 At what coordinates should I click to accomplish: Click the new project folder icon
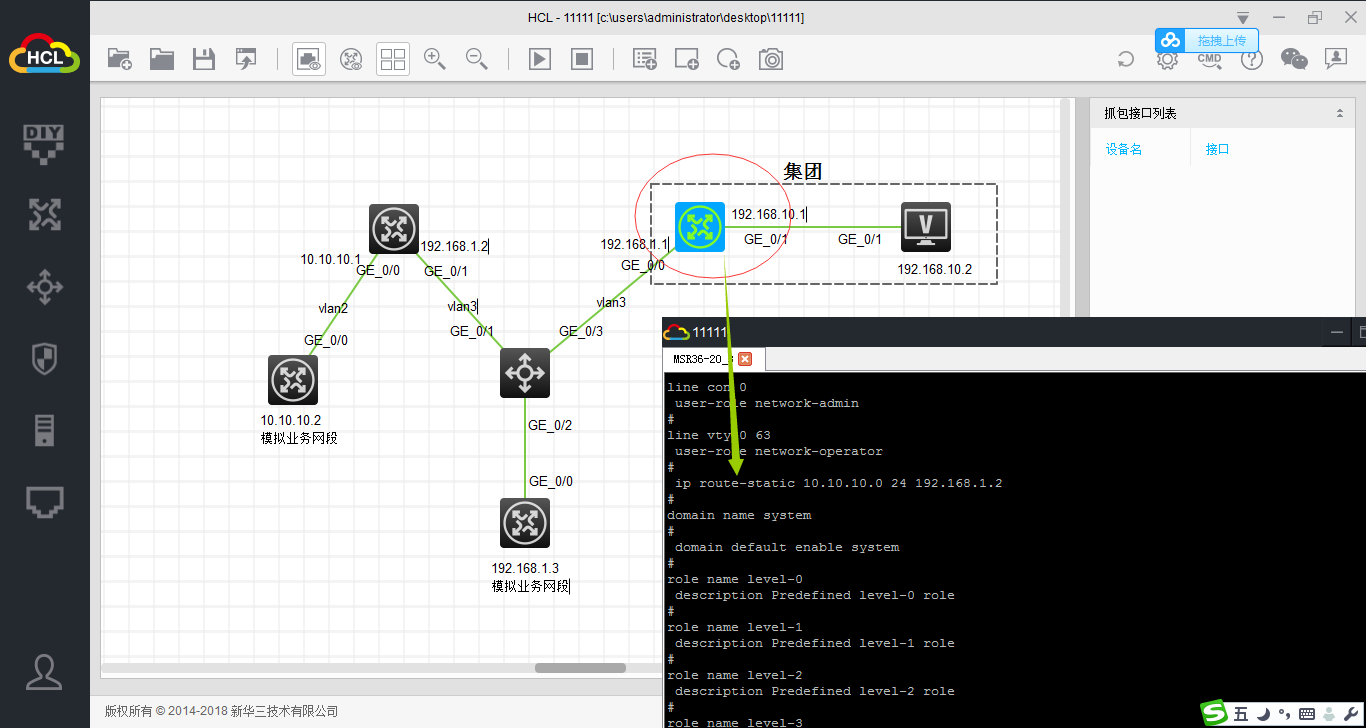119,59
